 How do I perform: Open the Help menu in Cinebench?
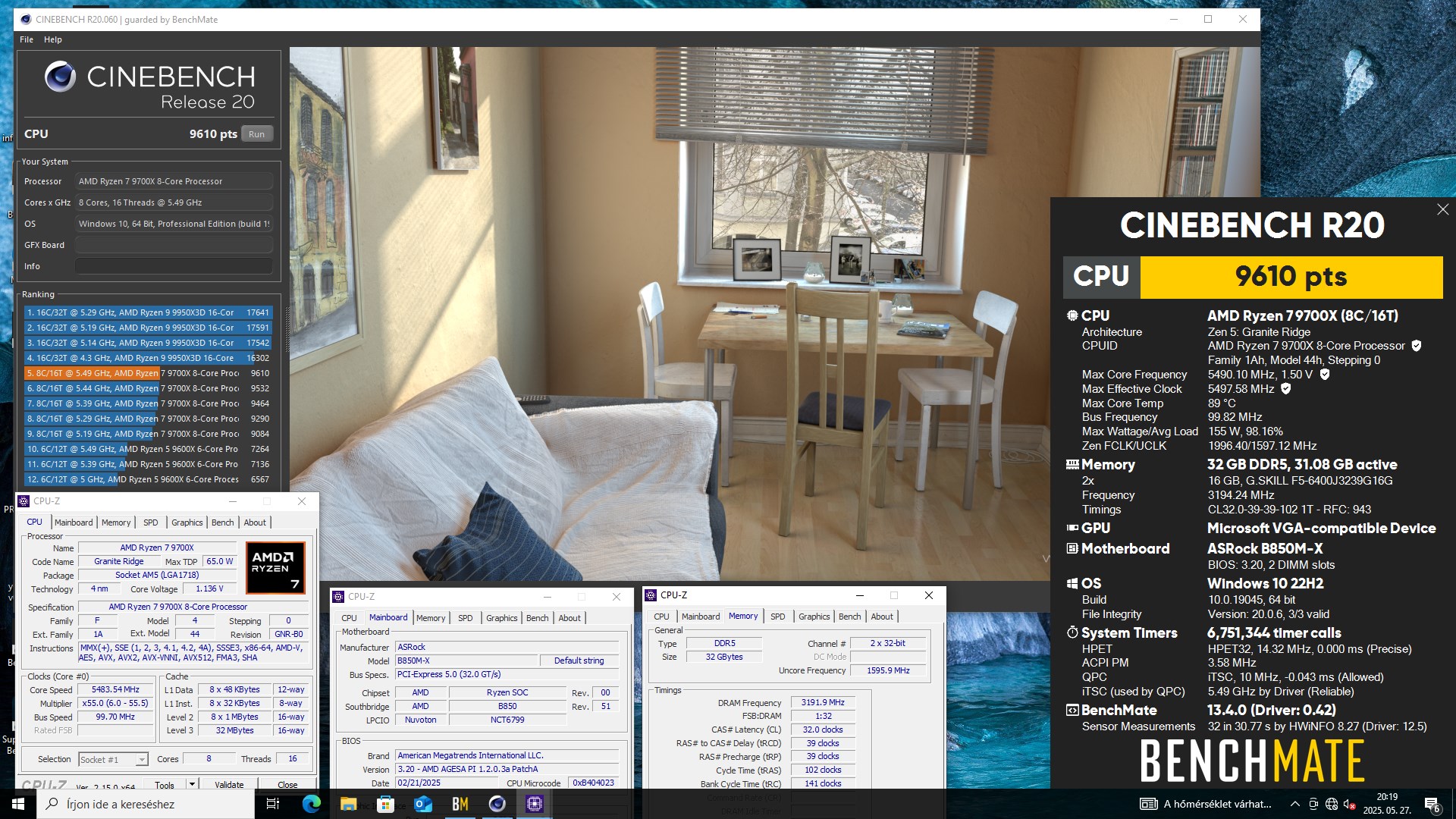53,39
